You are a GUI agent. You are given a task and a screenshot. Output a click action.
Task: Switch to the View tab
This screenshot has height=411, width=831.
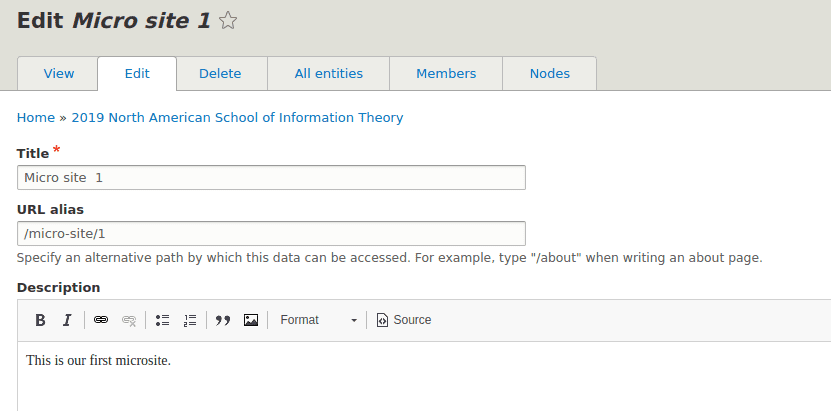(x=58, y=74)
